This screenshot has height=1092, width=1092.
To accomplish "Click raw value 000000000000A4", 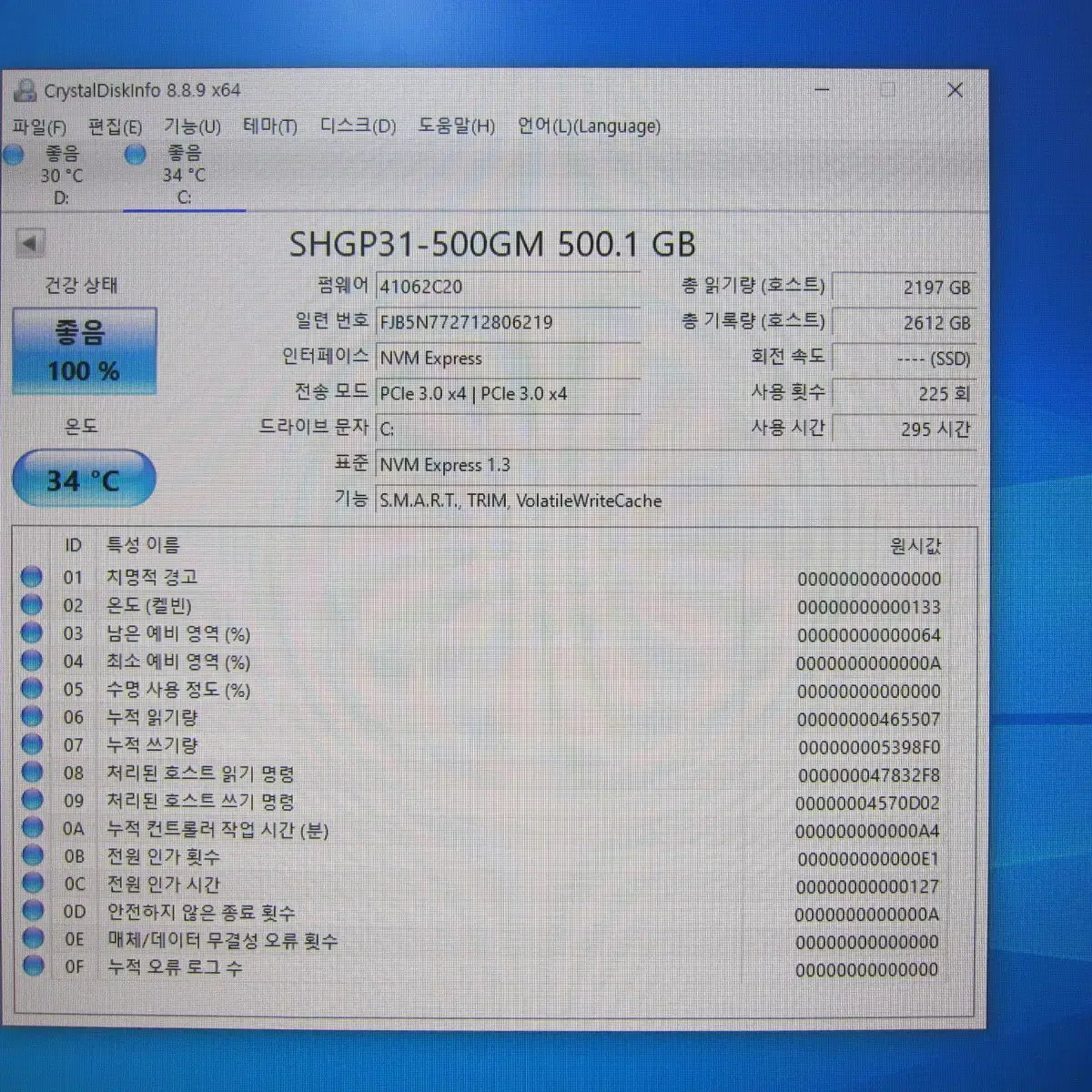I will click(867, 831).
